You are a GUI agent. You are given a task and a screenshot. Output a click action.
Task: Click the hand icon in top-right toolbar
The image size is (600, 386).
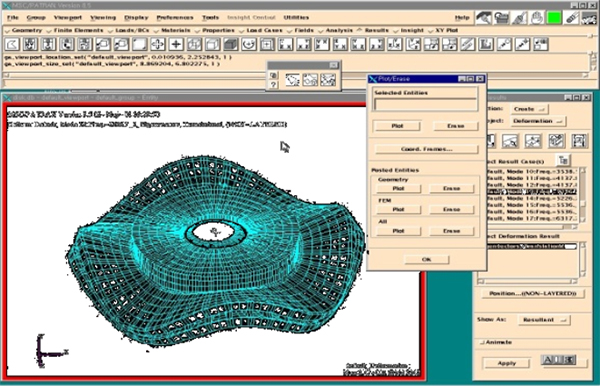pyautogui.click(x=536, y=18)
